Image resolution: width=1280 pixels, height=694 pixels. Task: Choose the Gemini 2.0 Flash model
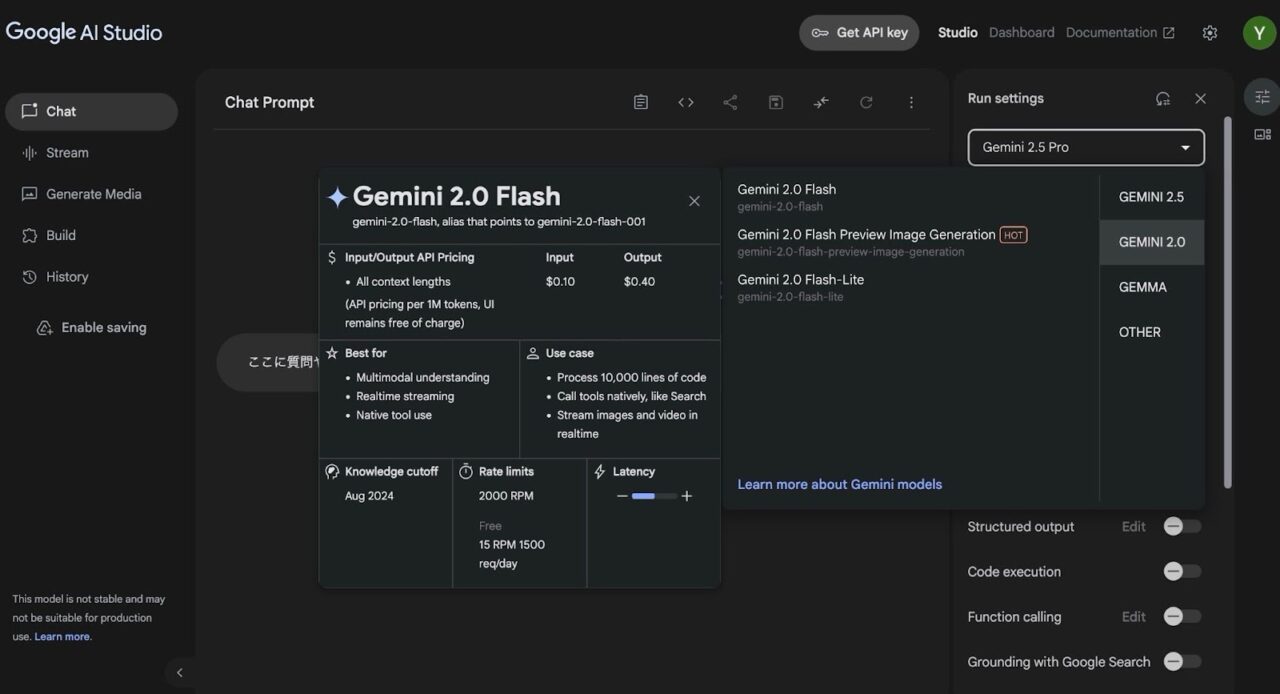(910, 197)
